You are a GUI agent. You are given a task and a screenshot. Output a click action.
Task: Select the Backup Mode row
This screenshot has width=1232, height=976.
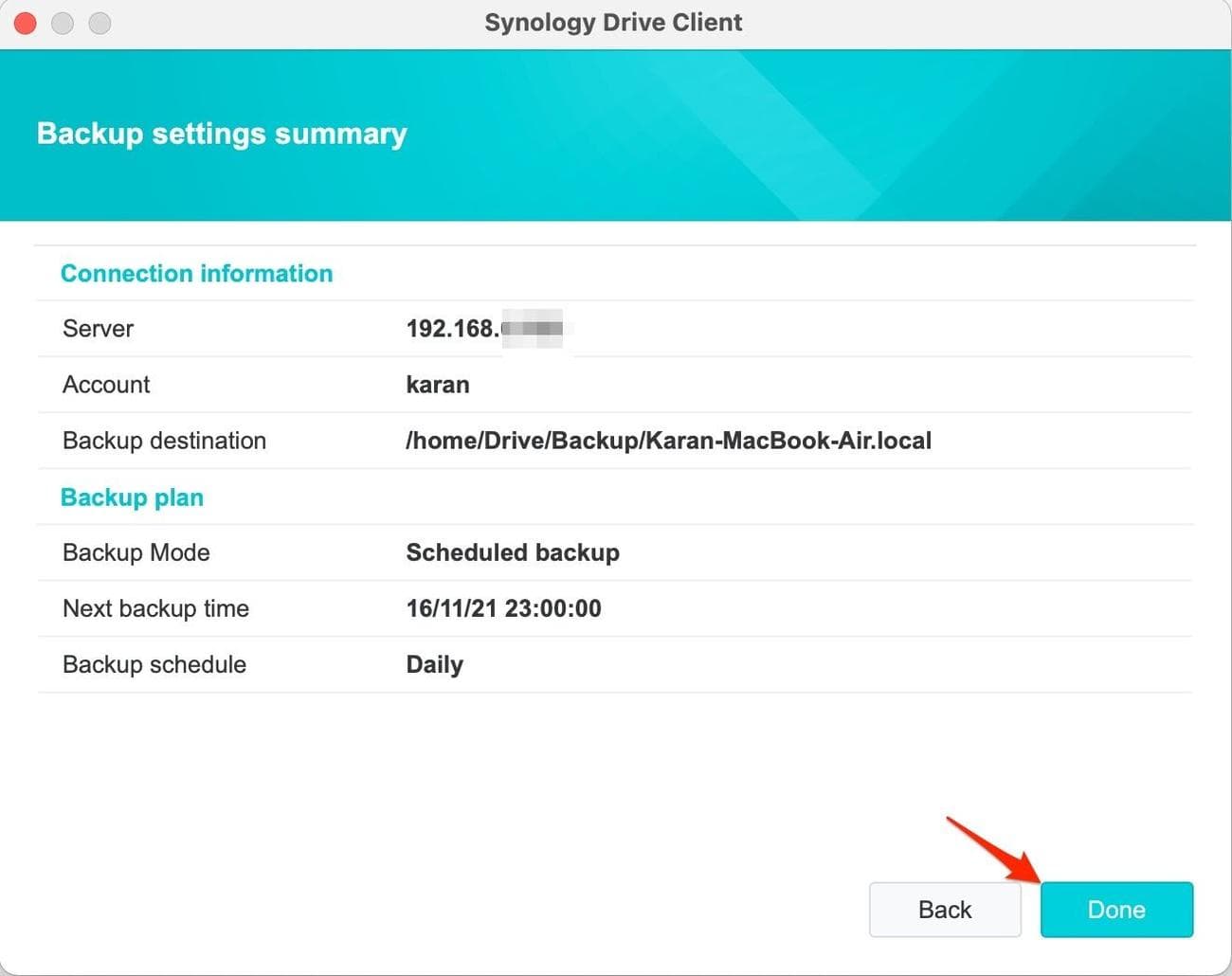pyautogui.click(x=136, y=552)
